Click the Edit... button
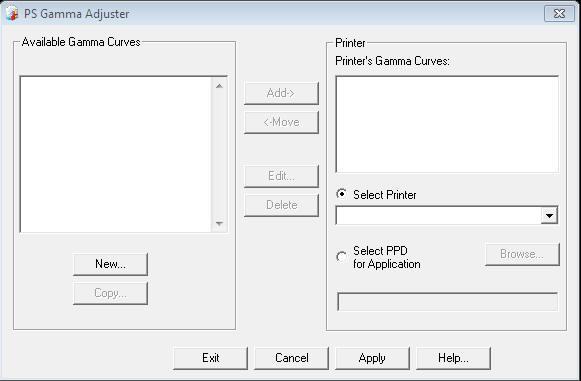The image size is (581, 381). [281, 176]
